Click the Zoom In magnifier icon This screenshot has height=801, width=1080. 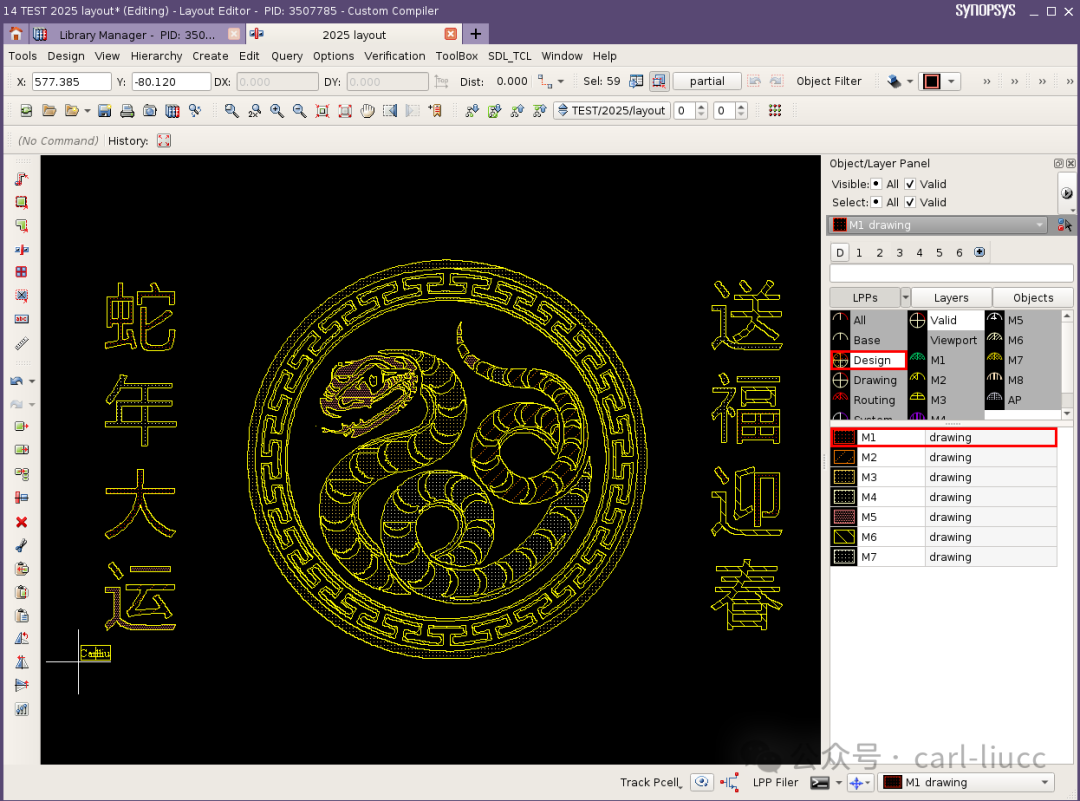click(x=277, y=110)
